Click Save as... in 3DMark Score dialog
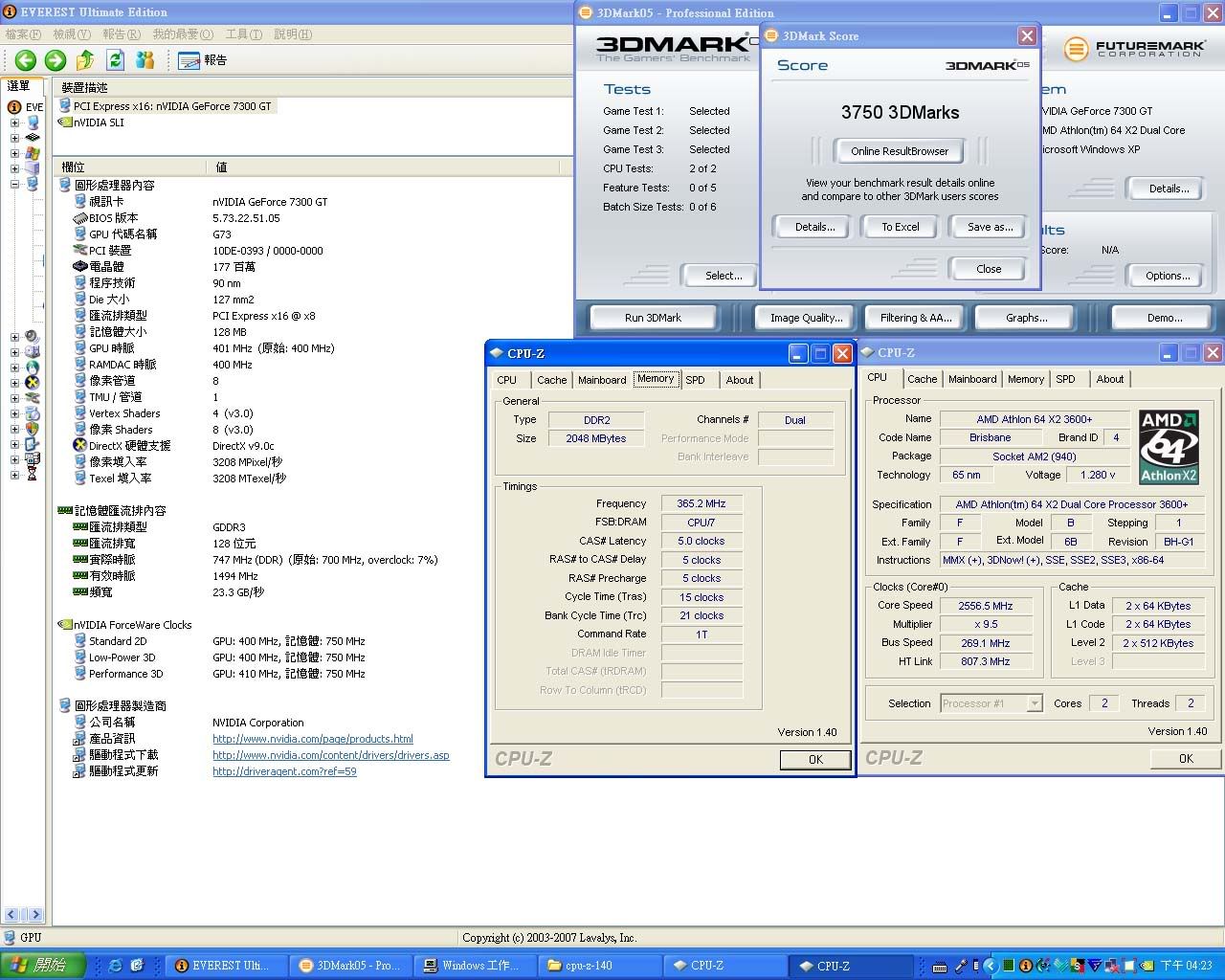The width and height of the screenshot is (1225, 980). (x=991, y=227)
